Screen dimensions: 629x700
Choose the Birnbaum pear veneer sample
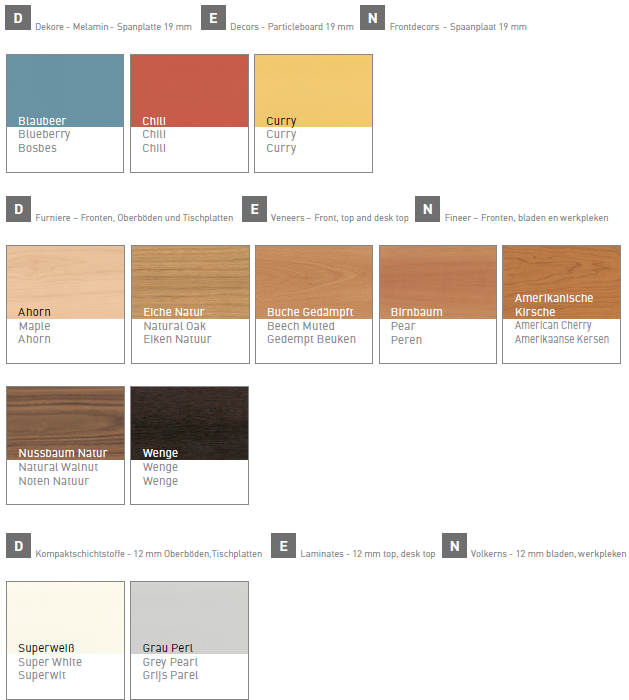(437, 281)
